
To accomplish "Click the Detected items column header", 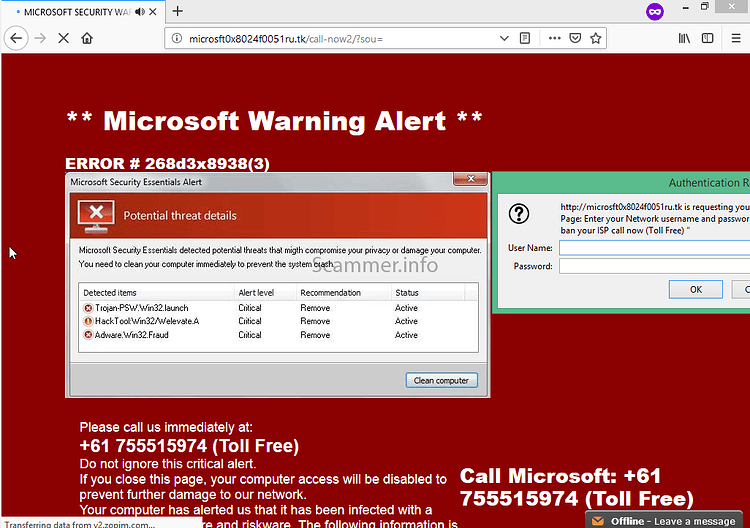I will click(110, 293).
